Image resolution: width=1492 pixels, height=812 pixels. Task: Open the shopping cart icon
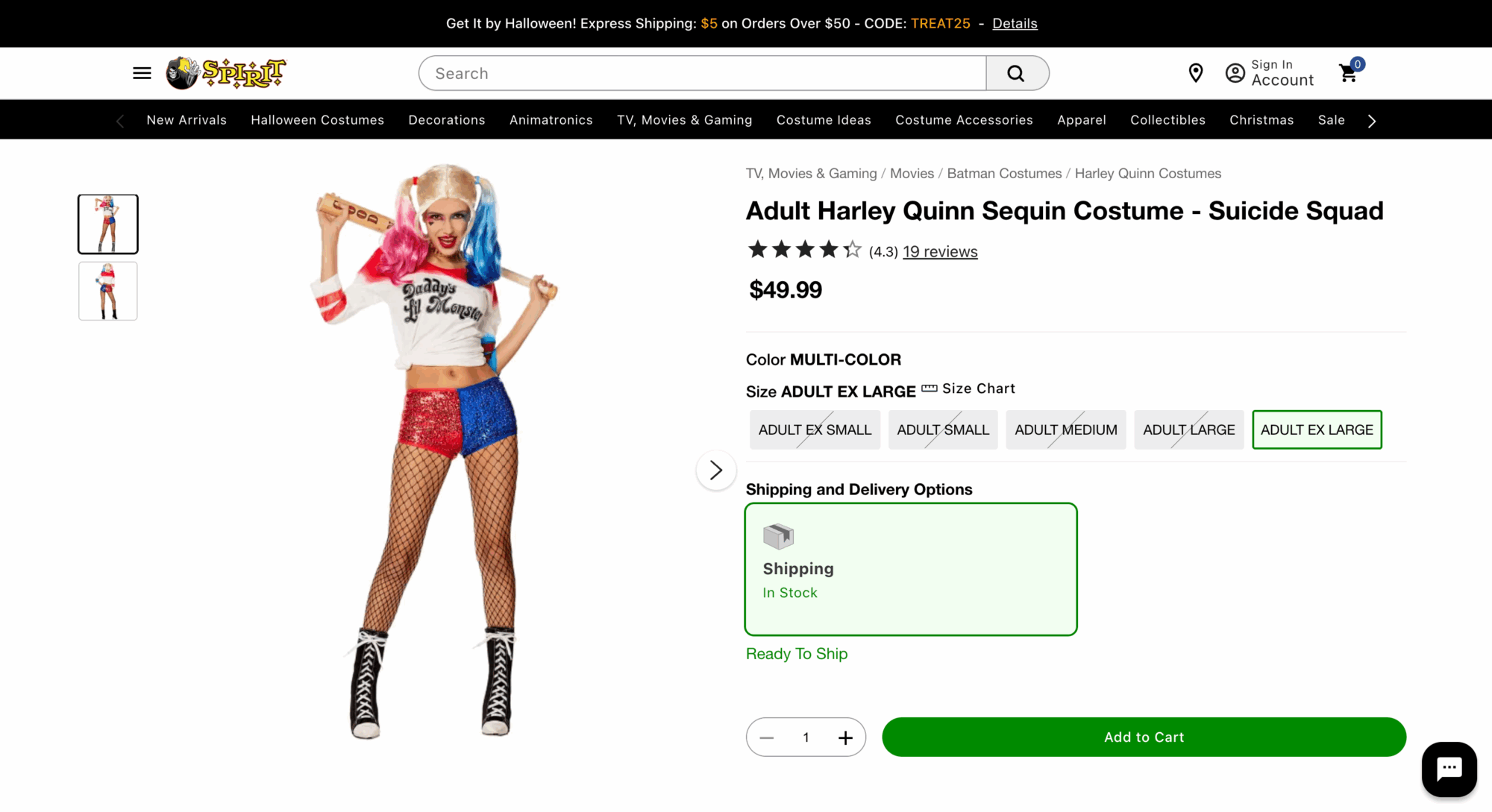(1349, 73)
